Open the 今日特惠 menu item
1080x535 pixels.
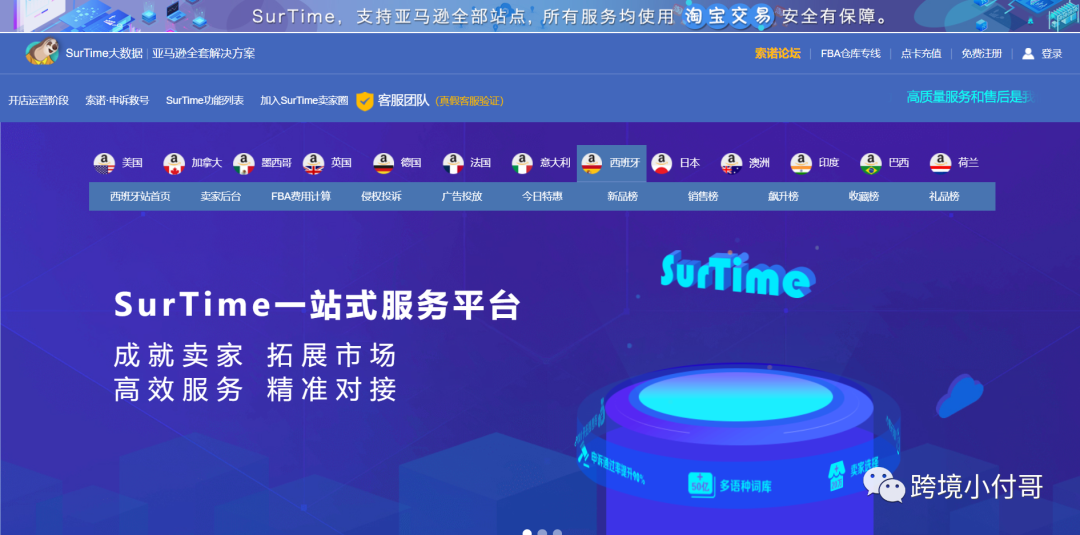[542, 196]
